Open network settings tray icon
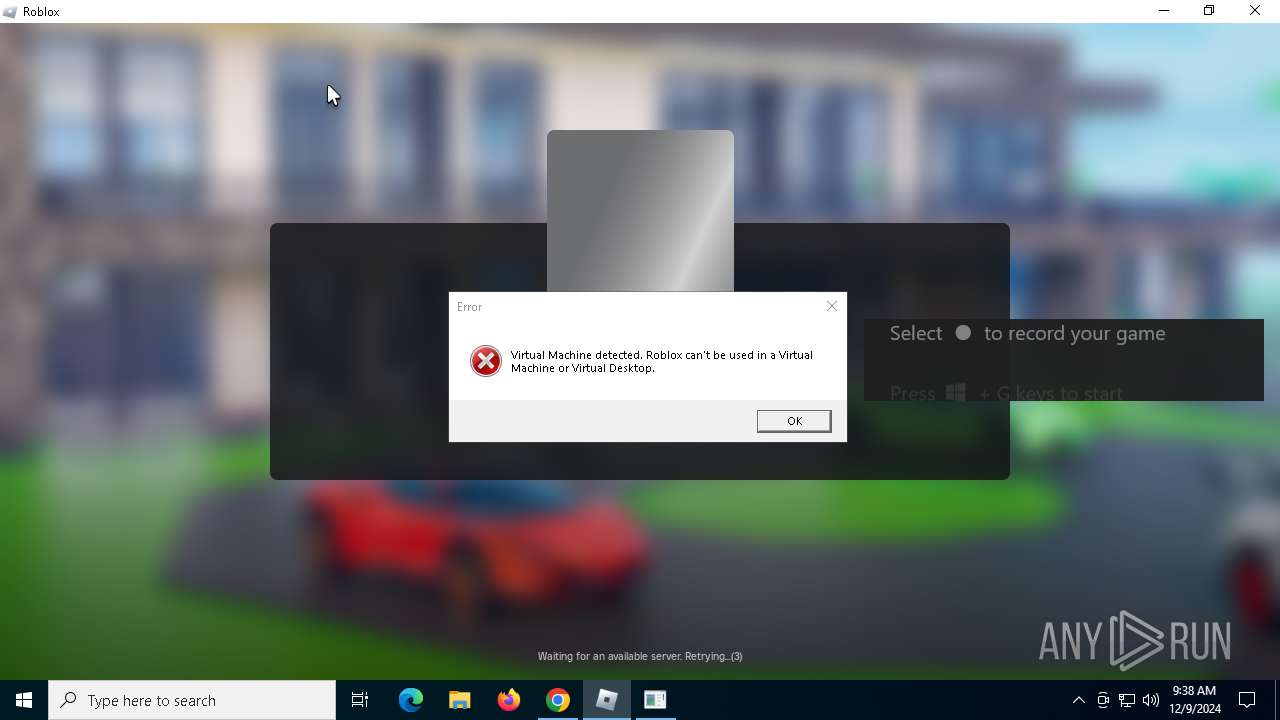The image size is (1280, 720). [x=1127, y=700]
